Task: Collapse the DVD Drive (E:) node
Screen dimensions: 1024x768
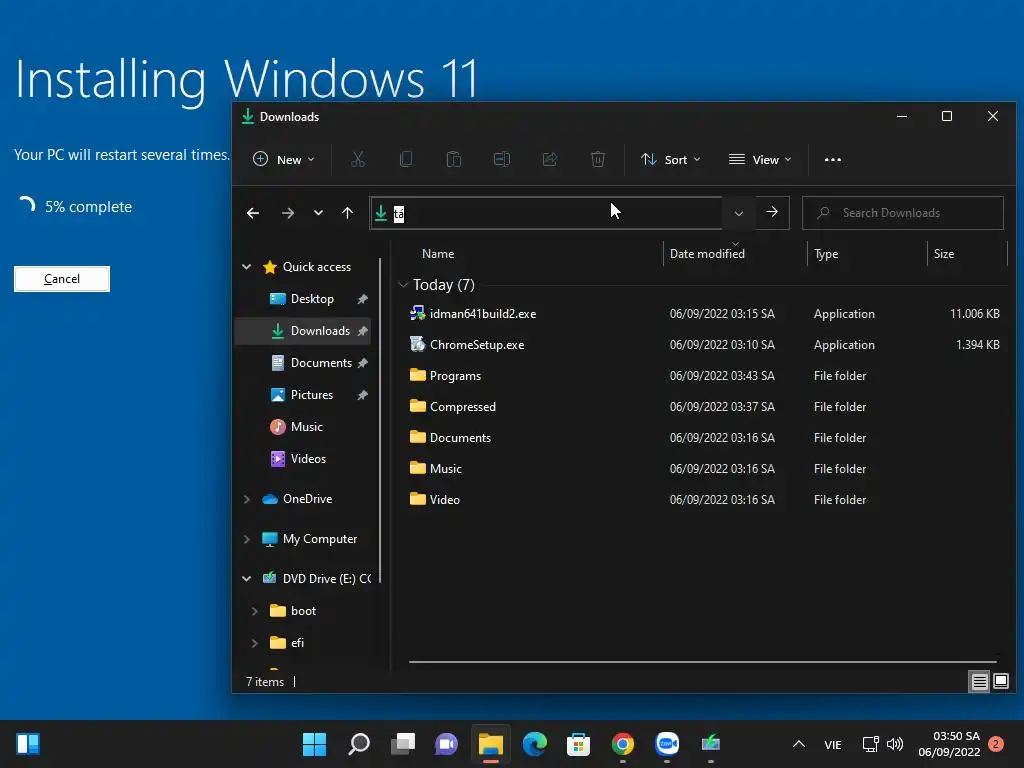Action: pyautogui.click(x=247, y=579)
